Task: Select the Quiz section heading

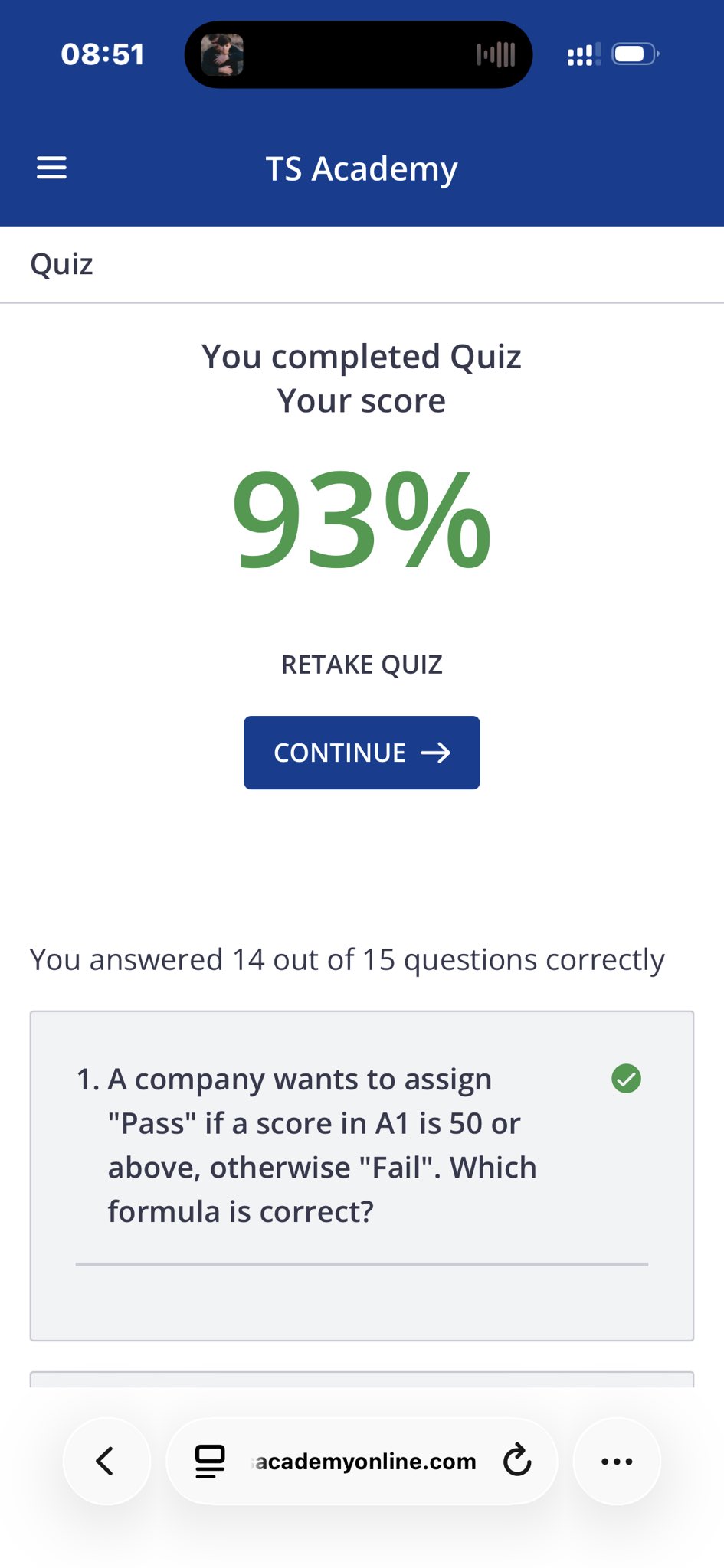Action: pyautogui.click(x=62, y=264)
